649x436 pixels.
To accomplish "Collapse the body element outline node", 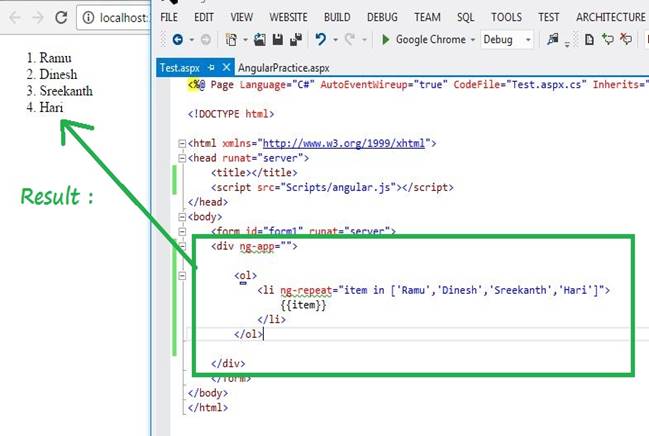I will (182, 217).
